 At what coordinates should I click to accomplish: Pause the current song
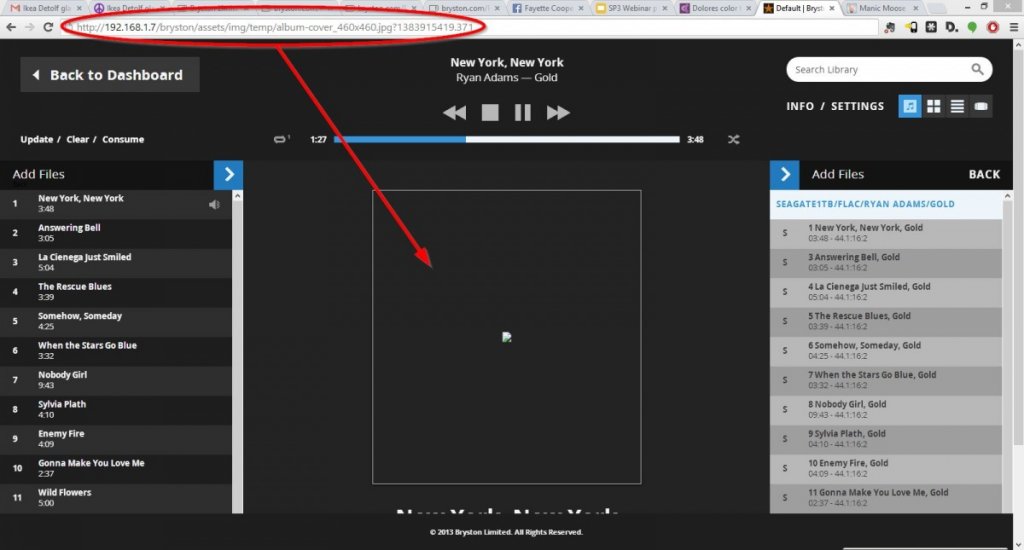(x=522, y=112)
